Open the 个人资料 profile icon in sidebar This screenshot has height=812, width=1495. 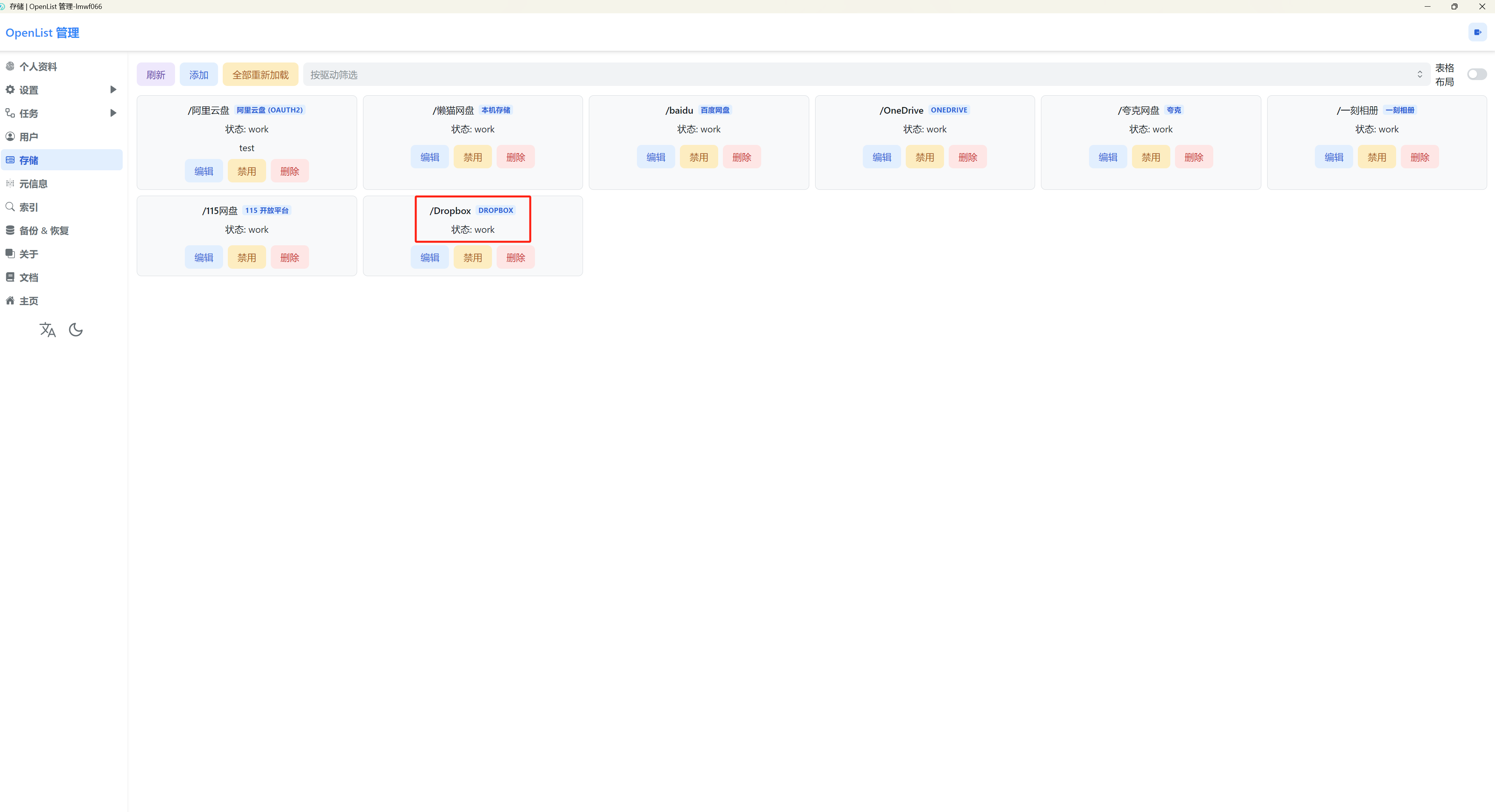(10, 66)
